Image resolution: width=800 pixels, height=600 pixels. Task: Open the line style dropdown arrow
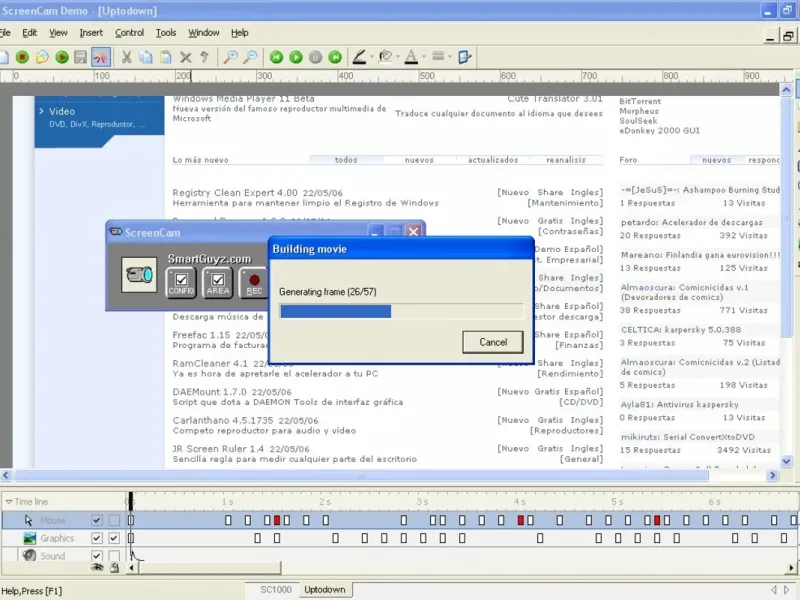tap(450, 57)
